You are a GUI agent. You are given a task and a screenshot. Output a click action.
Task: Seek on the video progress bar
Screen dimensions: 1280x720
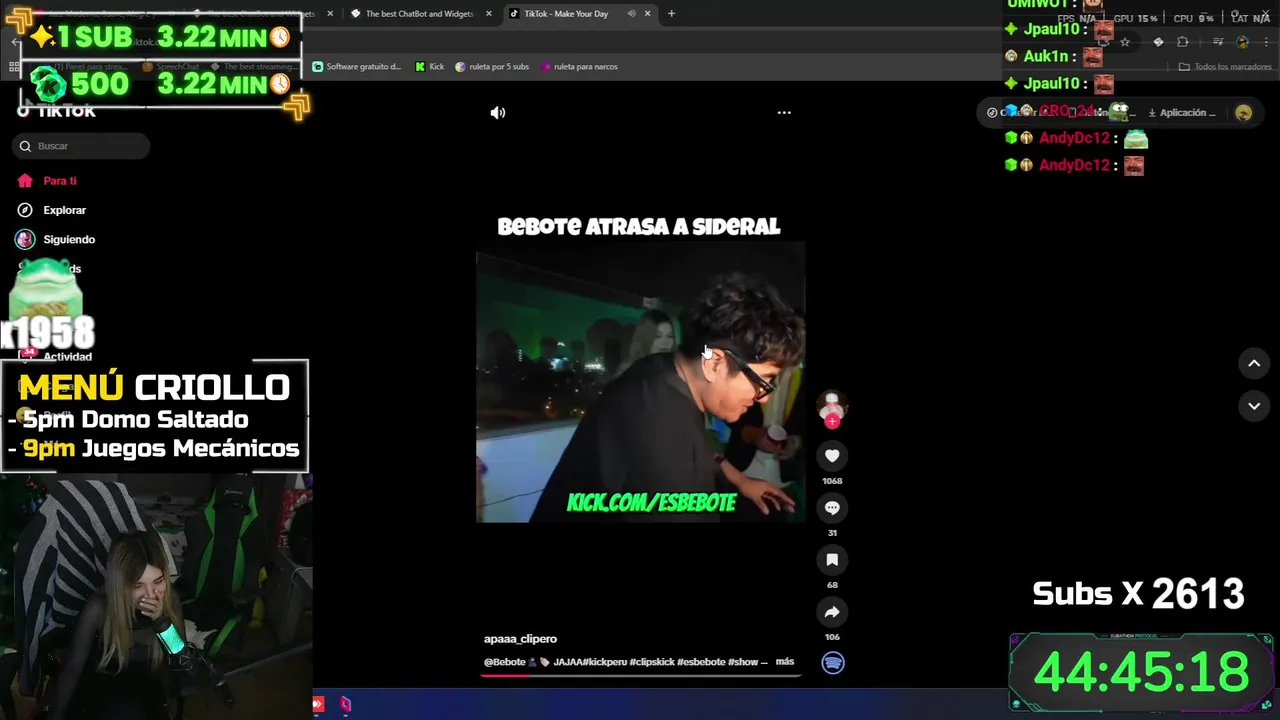pos(640,675)
